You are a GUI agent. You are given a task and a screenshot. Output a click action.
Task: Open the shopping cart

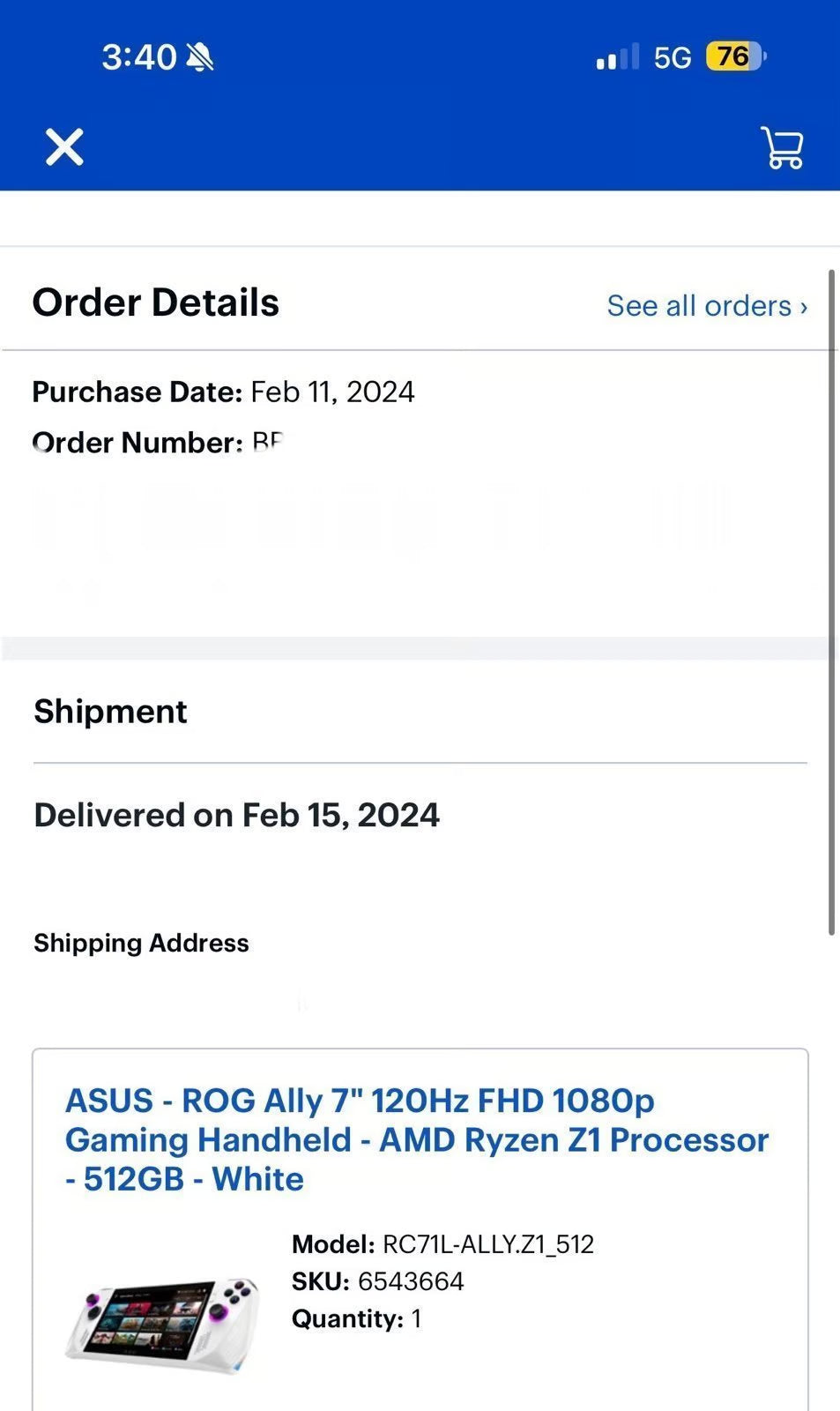pos(781,147)
